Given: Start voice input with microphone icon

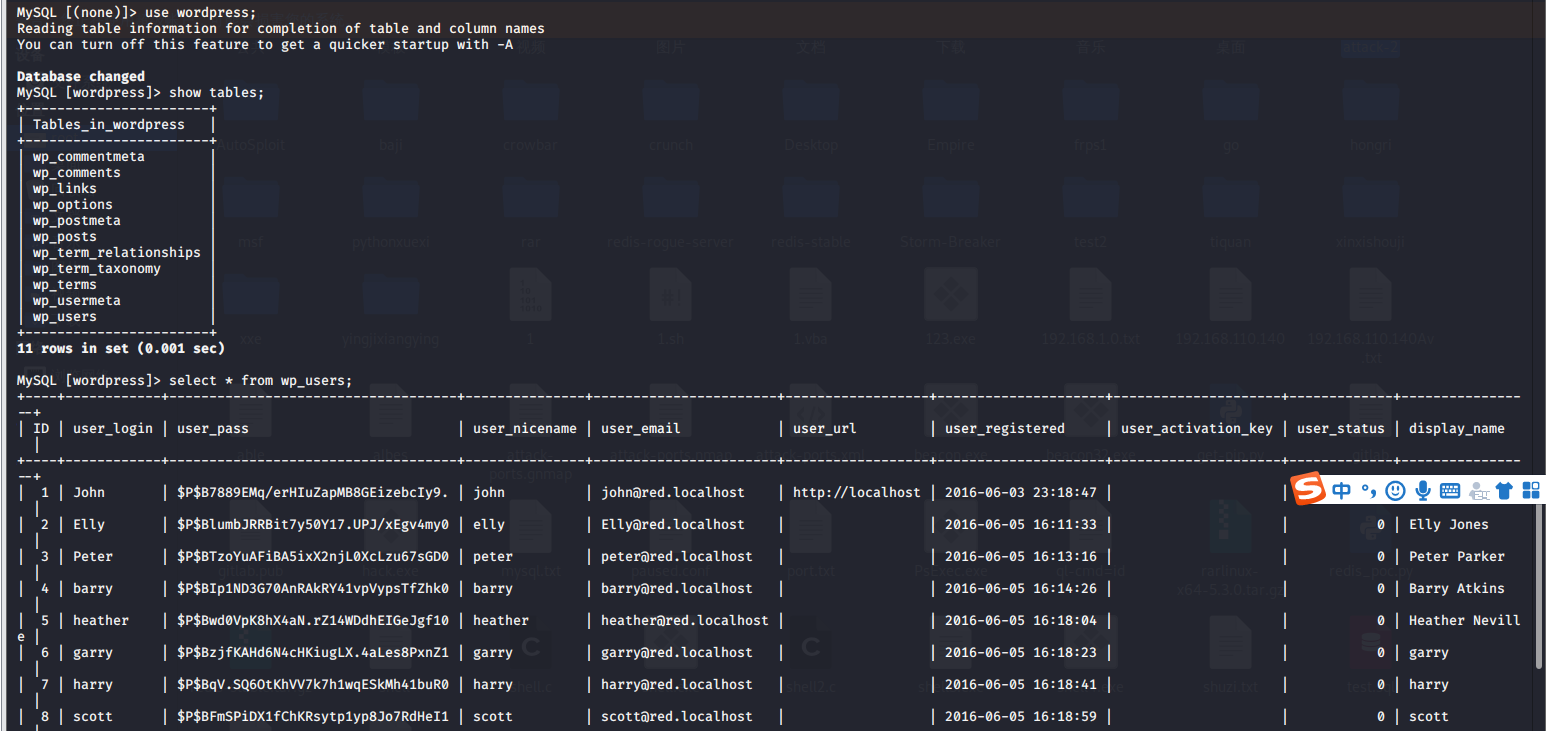Looking at the screenshot, I should pyautogui.click(x=1423, y=490).
